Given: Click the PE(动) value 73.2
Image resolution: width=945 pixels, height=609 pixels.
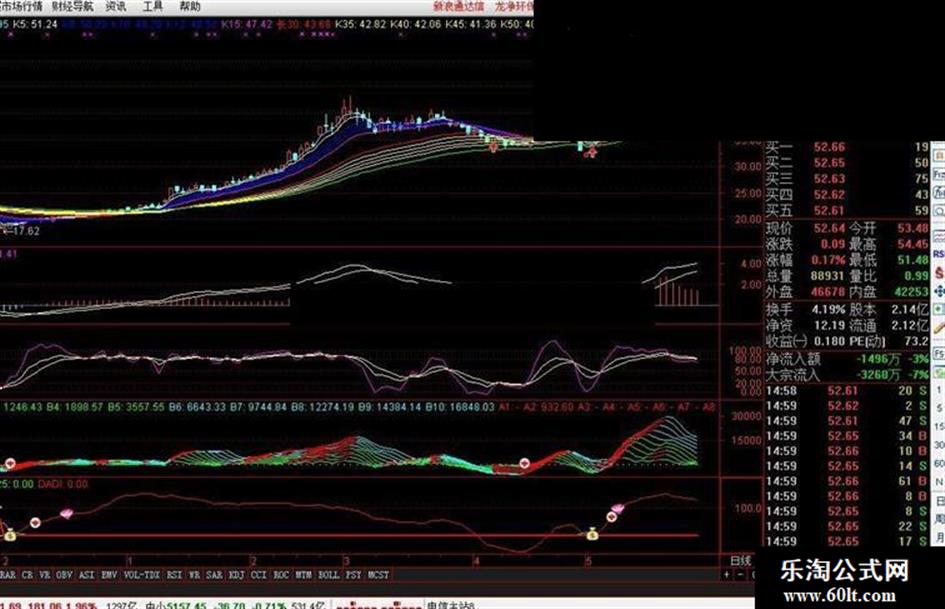Looking at the screenshot, I should 917,341.
